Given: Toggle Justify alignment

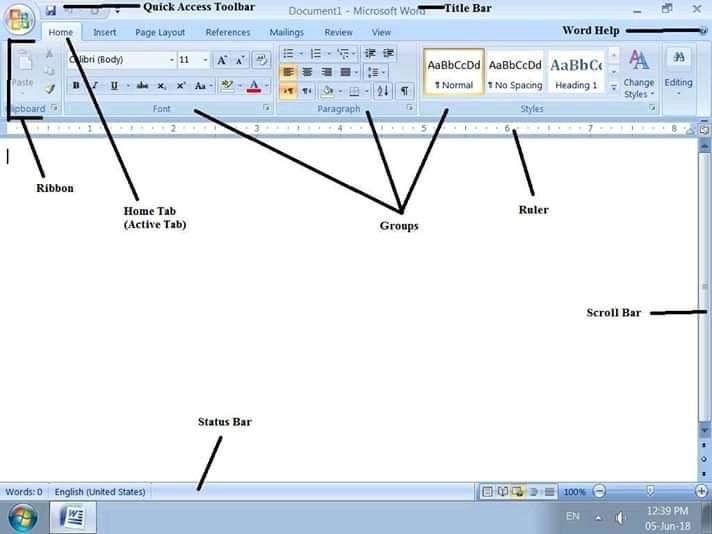Looking at the screenshot, I should coord(346,72).
